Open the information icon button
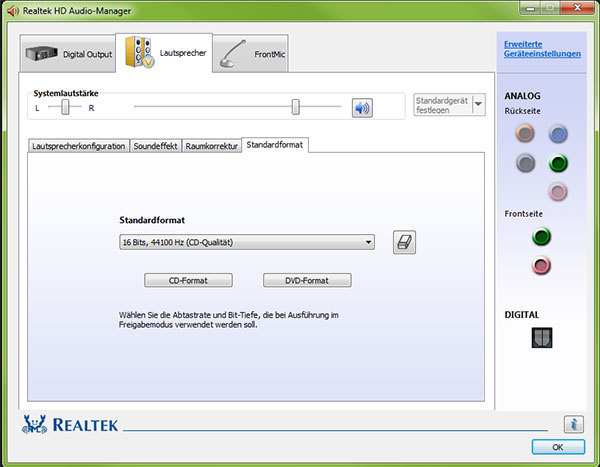The width and height of the screenshot is (600, 467). [573, 424]
